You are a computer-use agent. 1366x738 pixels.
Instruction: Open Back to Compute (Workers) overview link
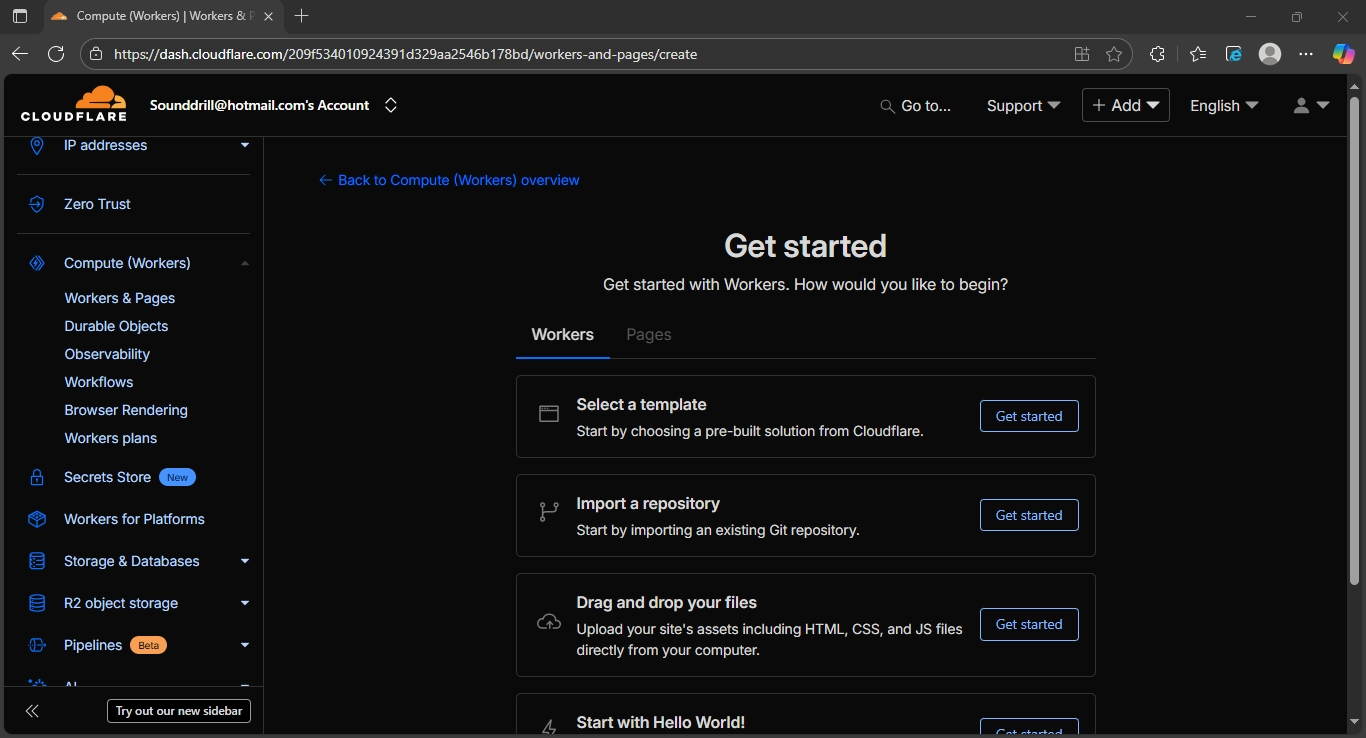(x=448, y=180)
